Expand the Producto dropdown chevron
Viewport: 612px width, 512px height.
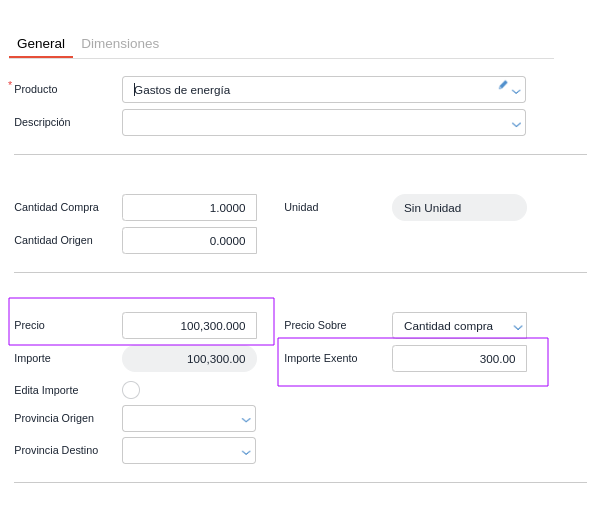tap(516, 91)
